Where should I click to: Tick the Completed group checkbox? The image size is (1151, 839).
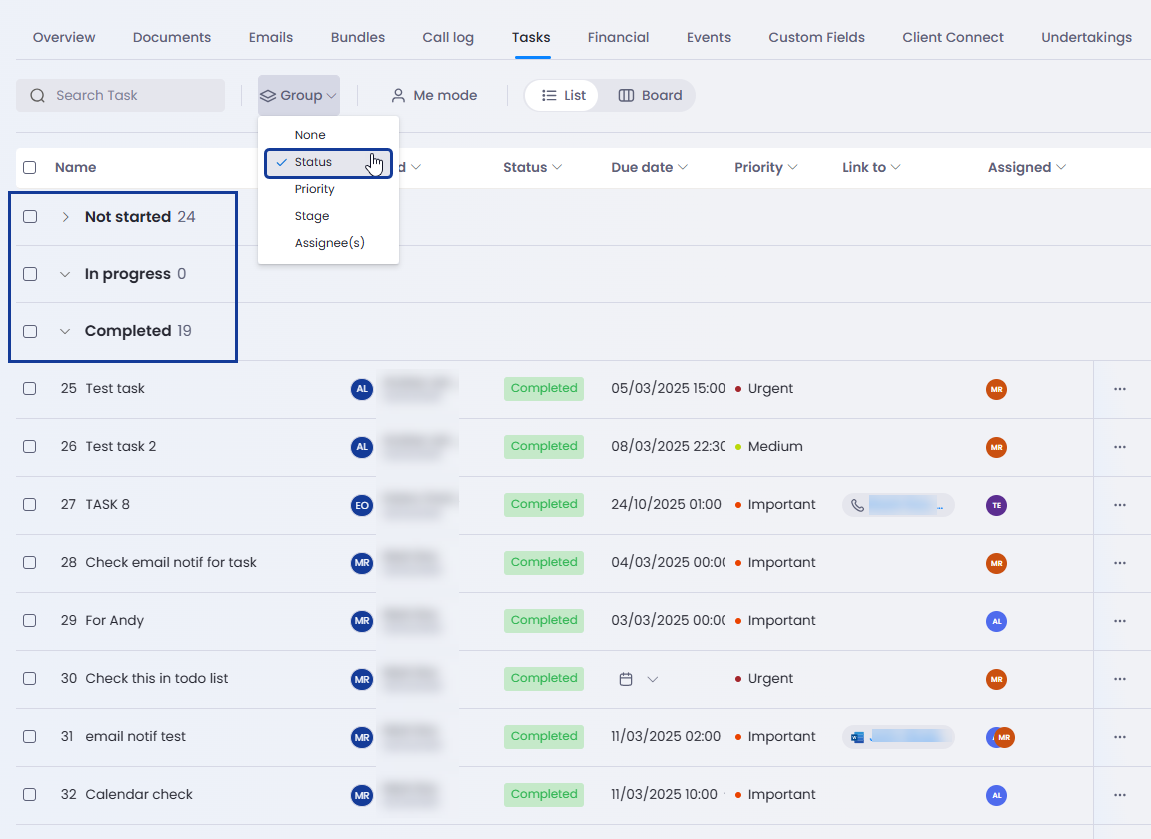(30, 331)
